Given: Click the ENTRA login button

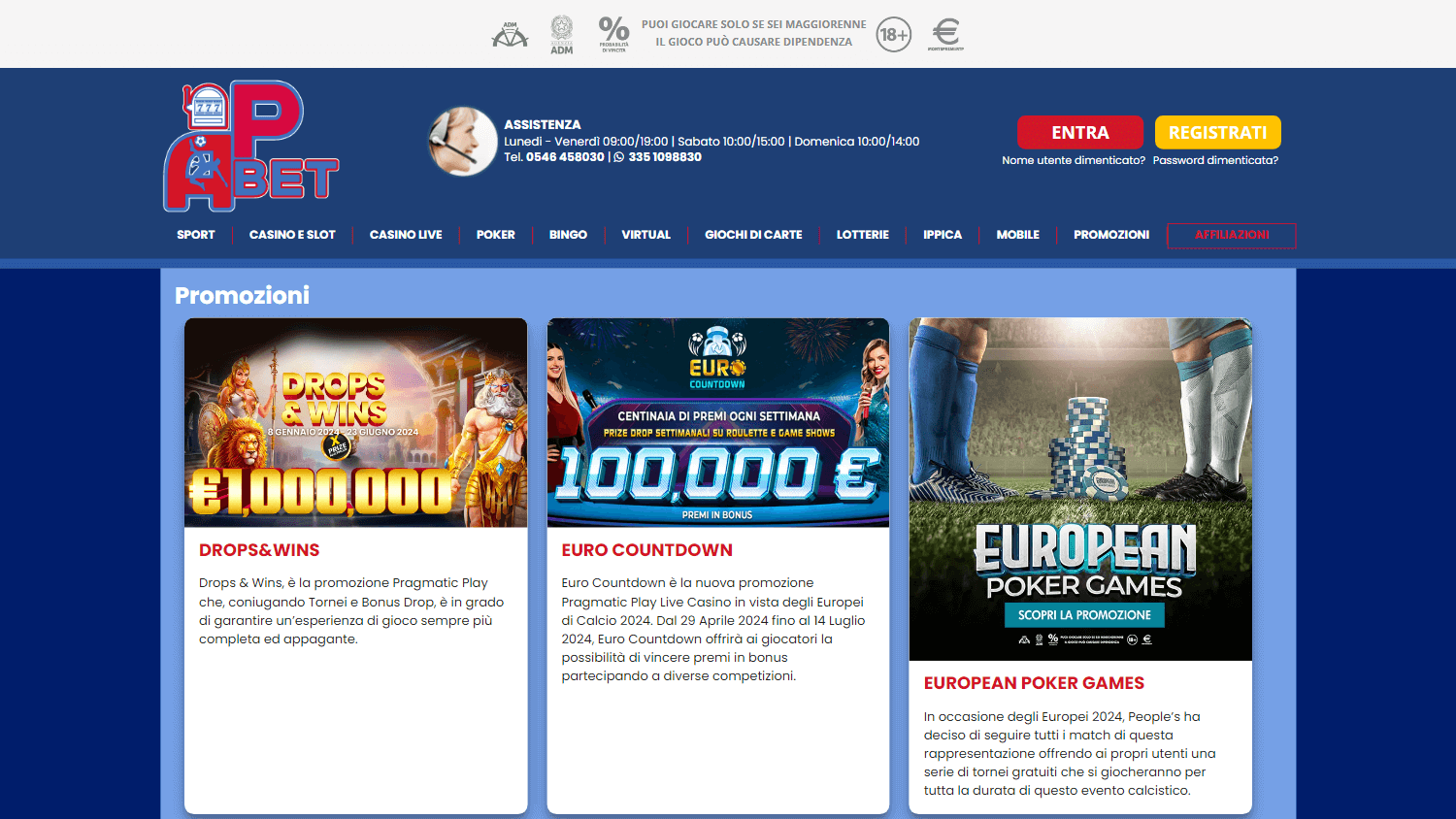Looking at the screenshot, I should [1080, 132].
